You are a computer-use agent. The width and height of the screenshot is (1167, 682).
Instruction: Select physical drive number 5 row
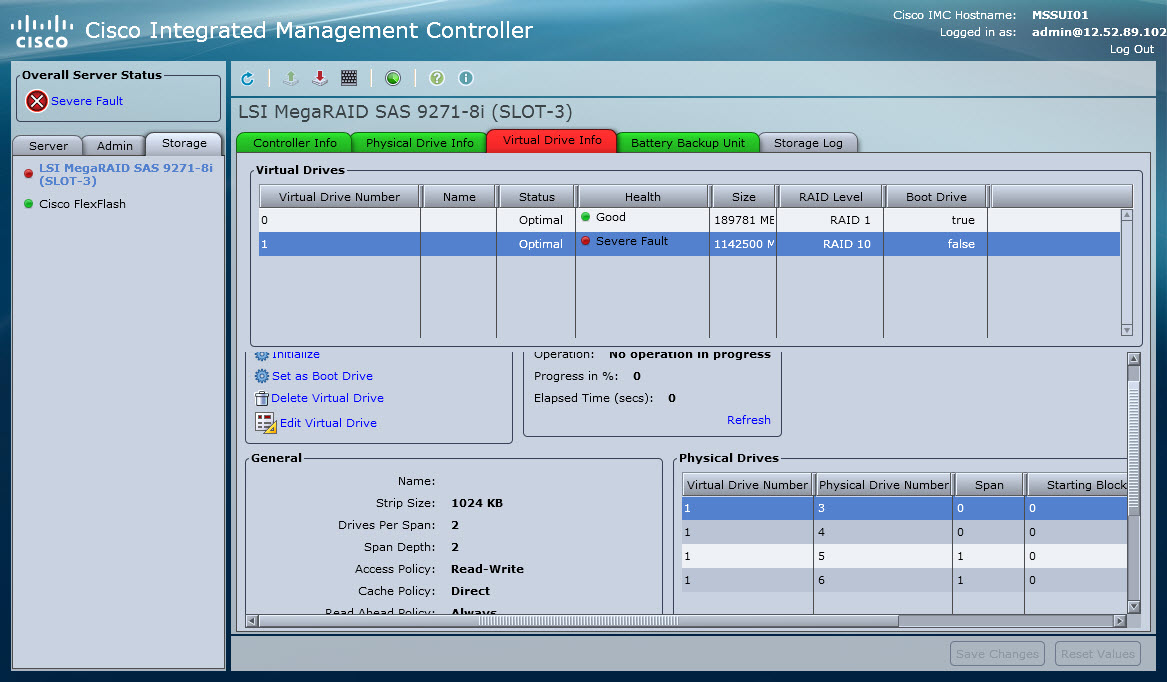click(x=904, y=556)
